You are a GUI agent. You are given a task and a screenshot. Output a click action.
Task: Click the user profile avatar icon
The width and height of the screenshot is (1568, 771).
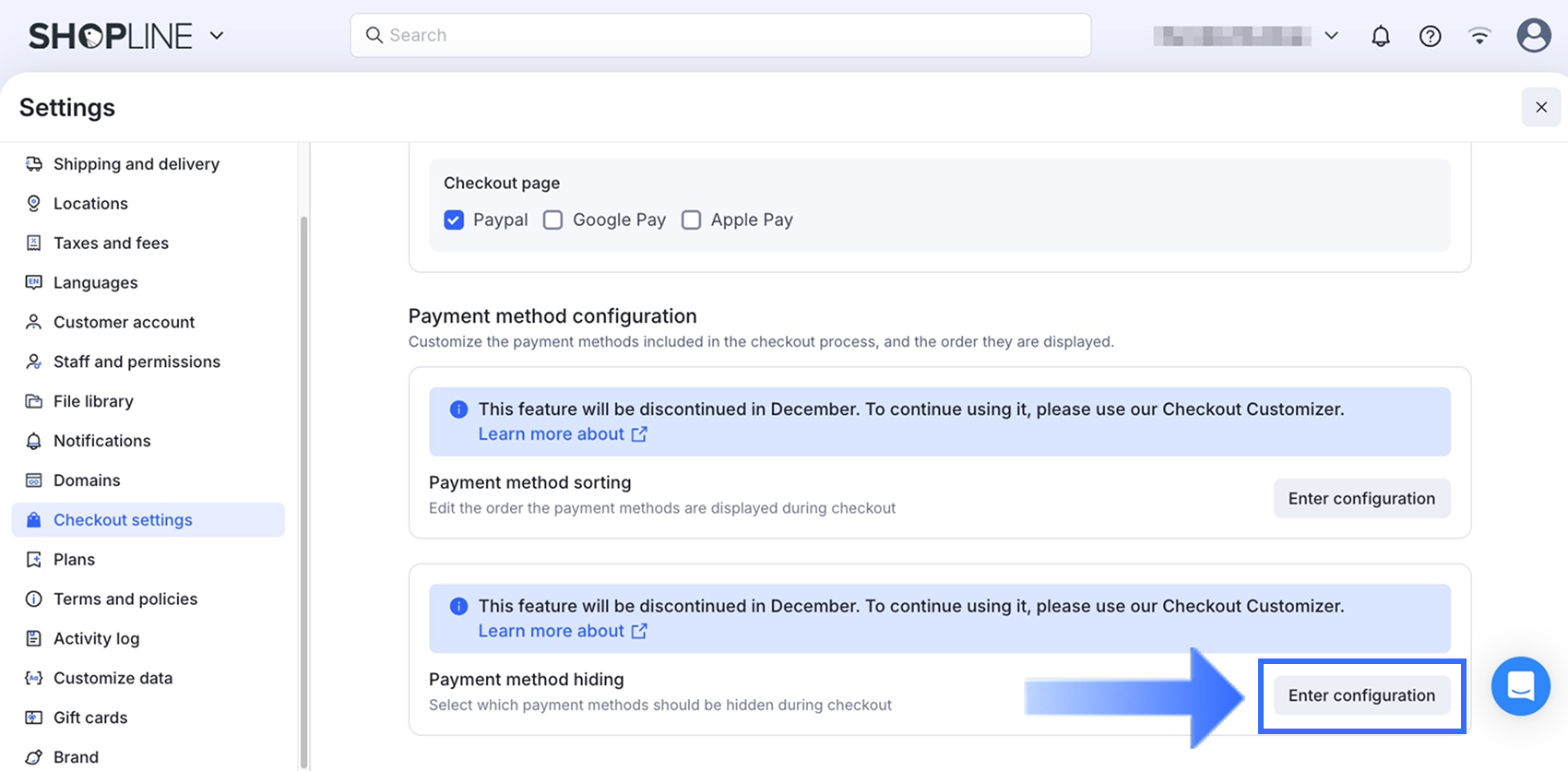(1533, 36)
